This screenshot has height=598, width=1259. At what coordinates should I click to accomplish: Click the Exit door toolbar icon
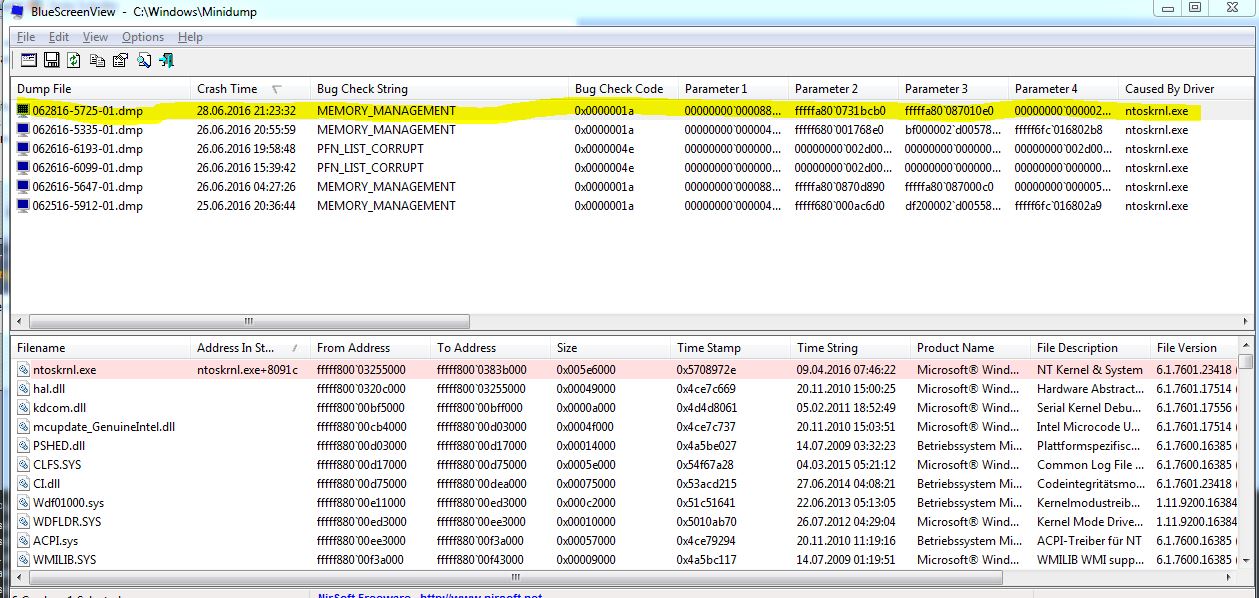(x=167, y=60)
